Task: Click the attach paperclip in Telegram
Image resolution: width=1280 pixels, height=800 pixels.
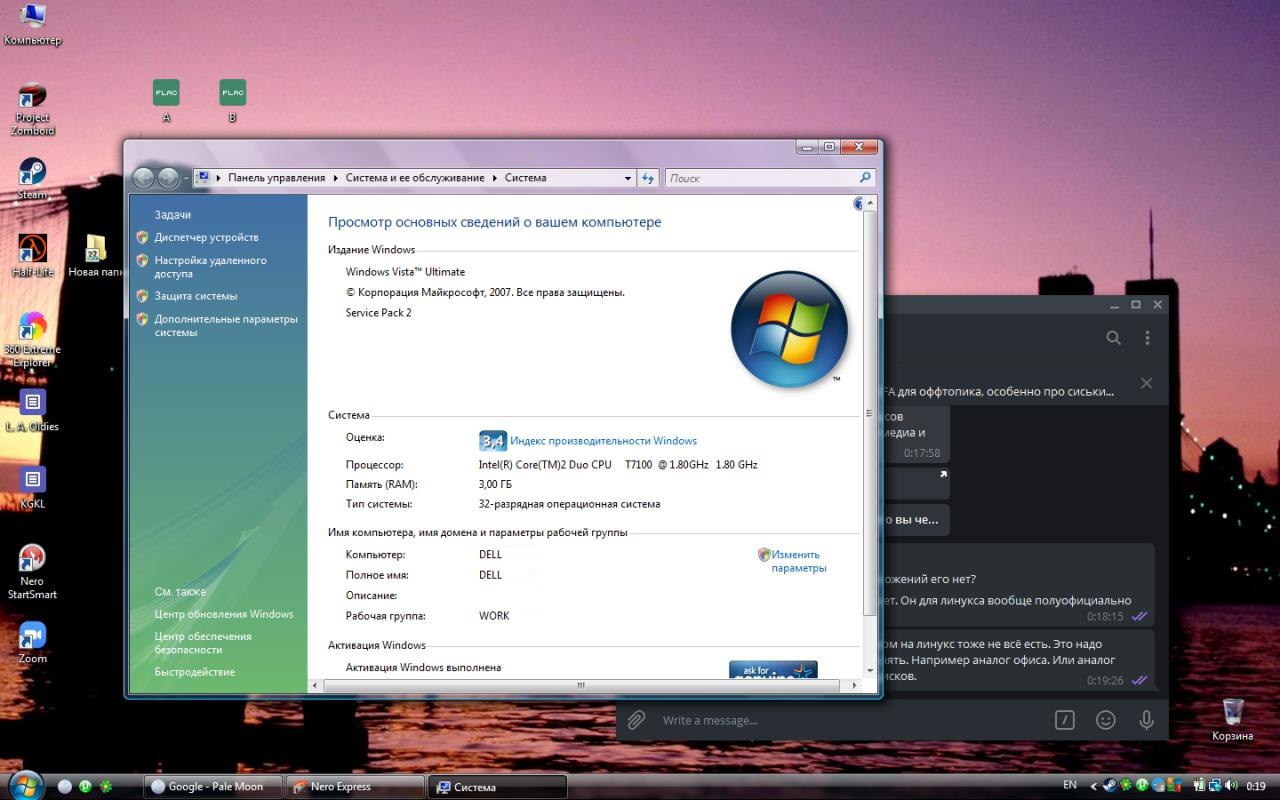Action: 635,720
